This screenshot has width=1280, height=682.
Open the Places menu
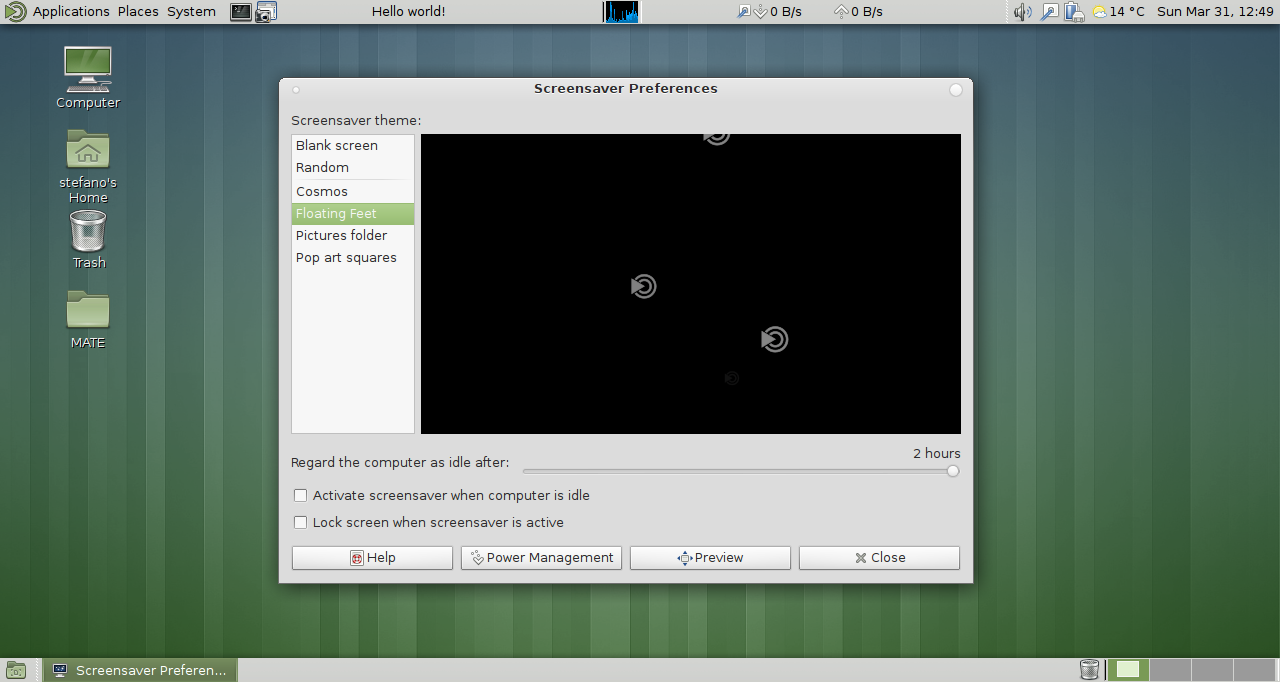tap(138, 11)
